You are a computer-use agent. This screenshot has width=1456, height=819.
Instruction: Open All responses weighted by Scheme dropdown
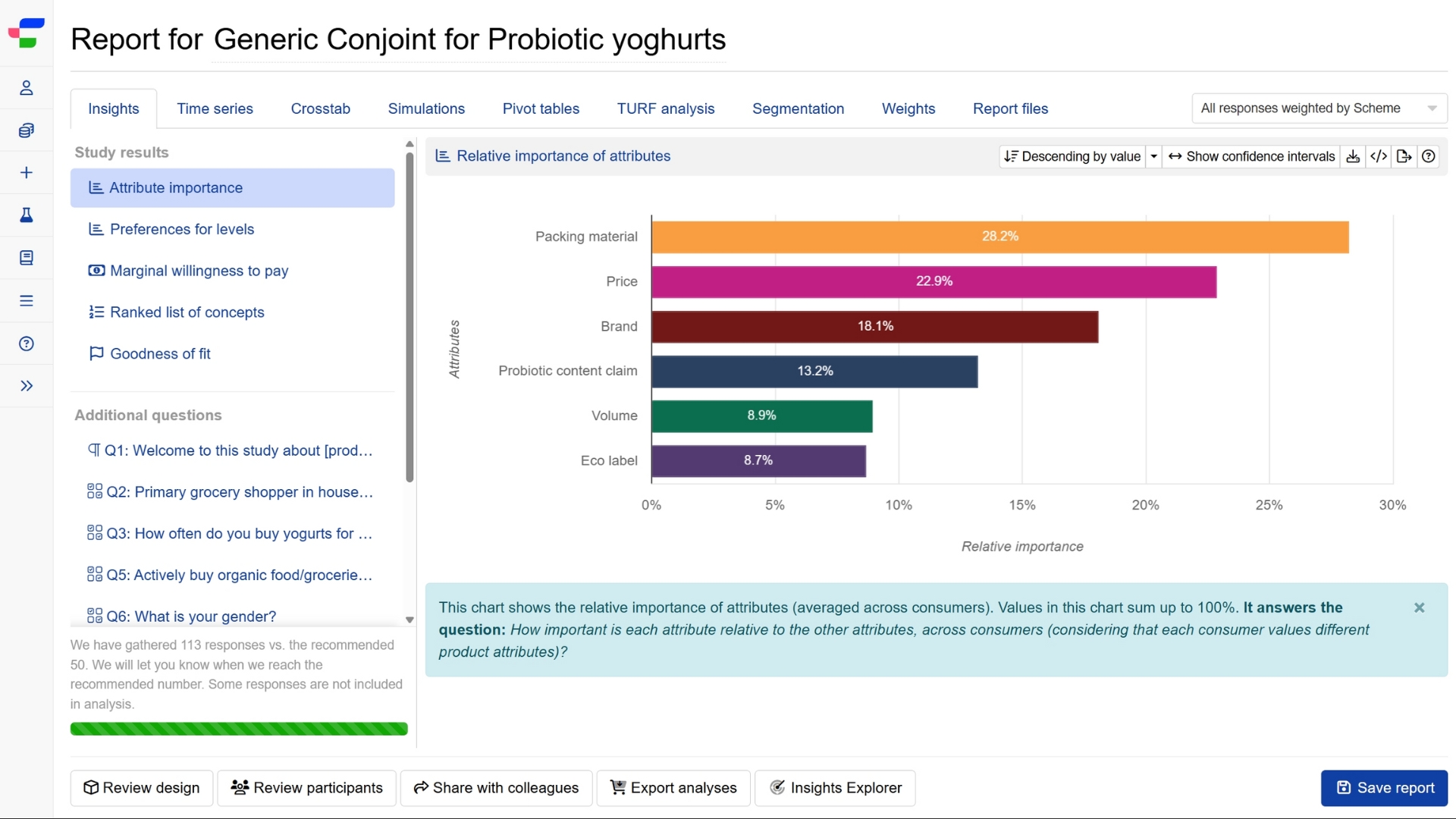coord(1319,108)
